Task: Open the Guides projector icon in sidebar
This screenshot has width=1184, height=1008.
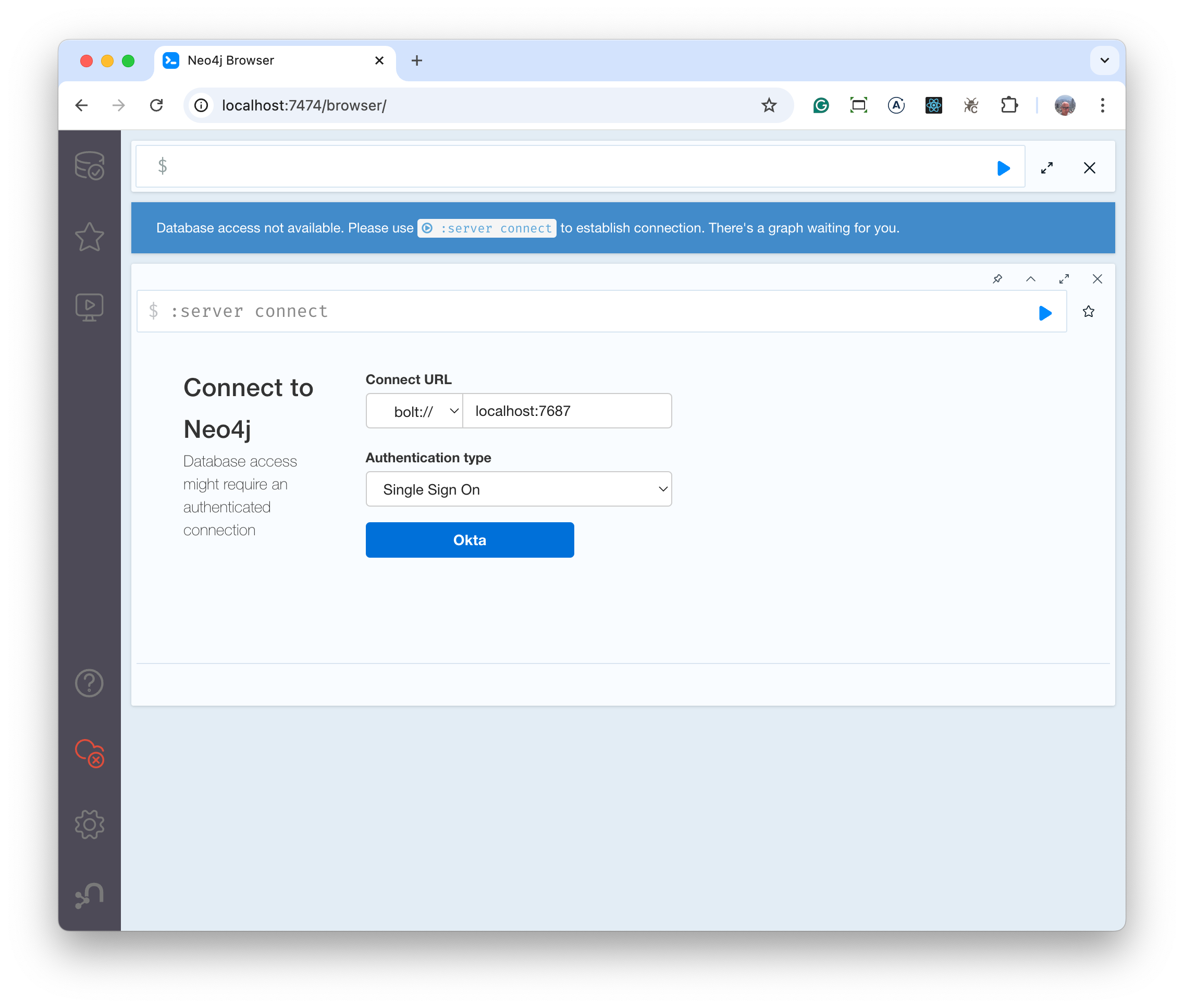Action: coord(90,308)
